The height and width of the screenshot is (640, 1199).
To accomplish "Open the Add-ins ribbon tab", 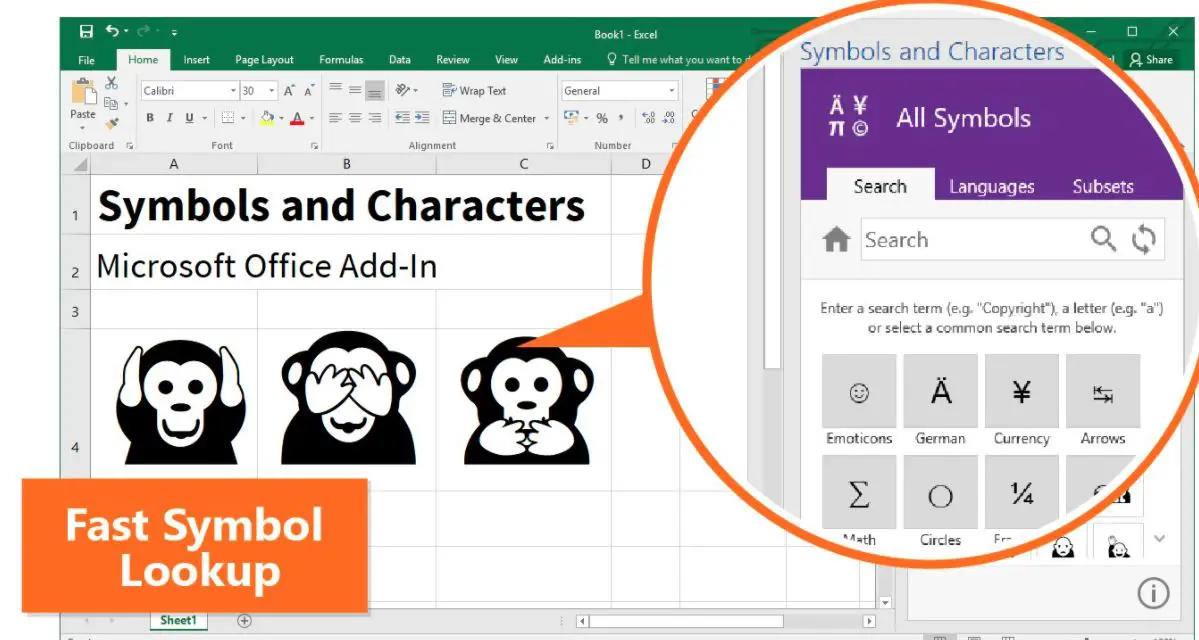I will 562,60.
